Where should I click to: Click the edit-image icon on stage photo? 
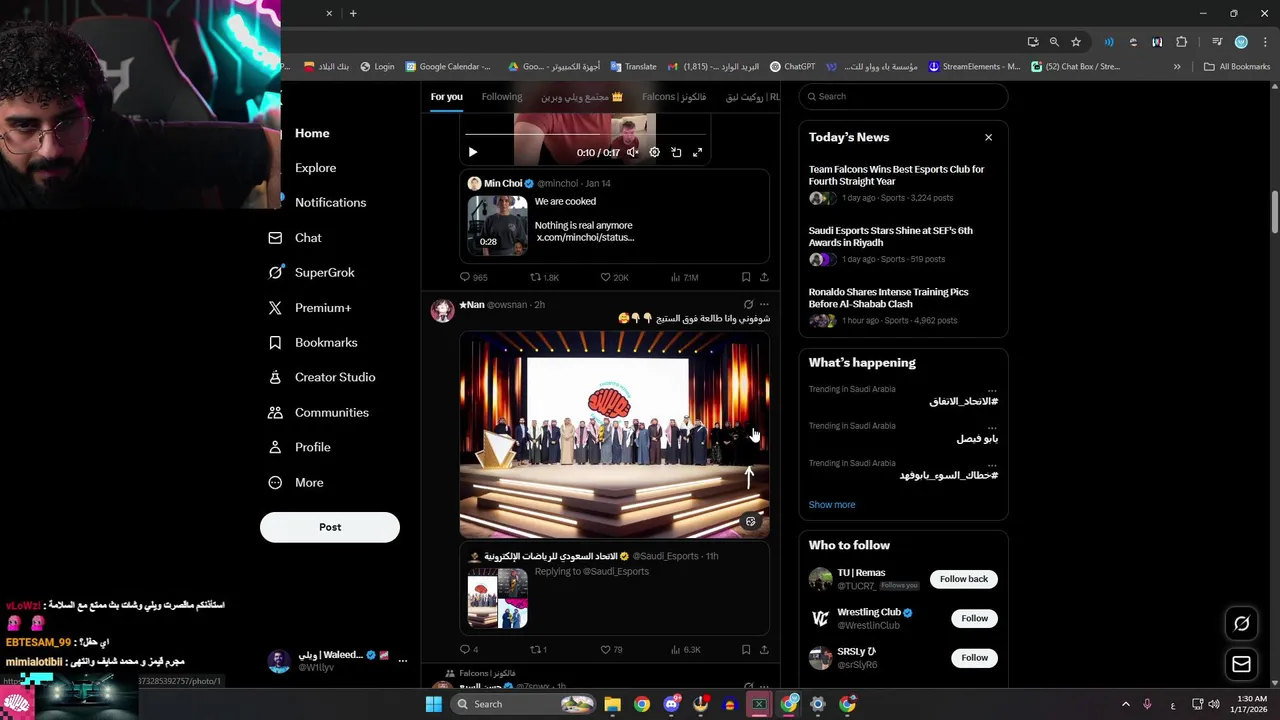(x=751, y=521)
